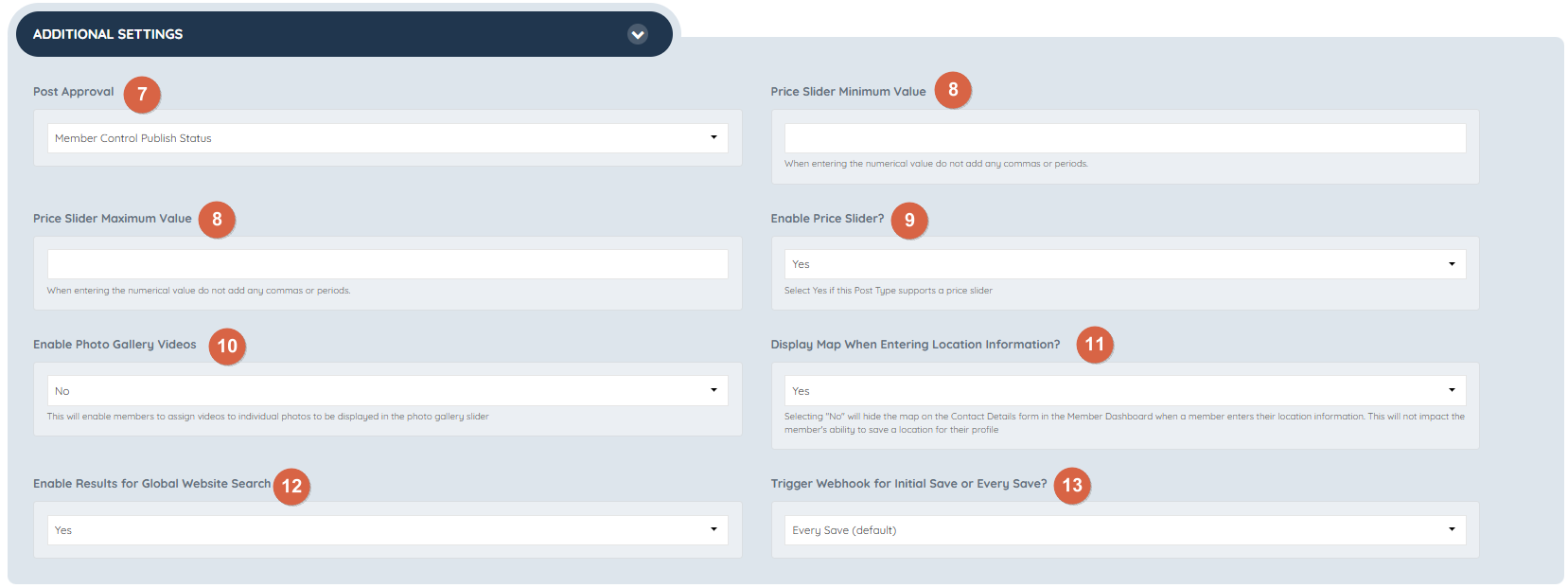
Task: Click help text about hiding the map
Action: pos(1124,423)
